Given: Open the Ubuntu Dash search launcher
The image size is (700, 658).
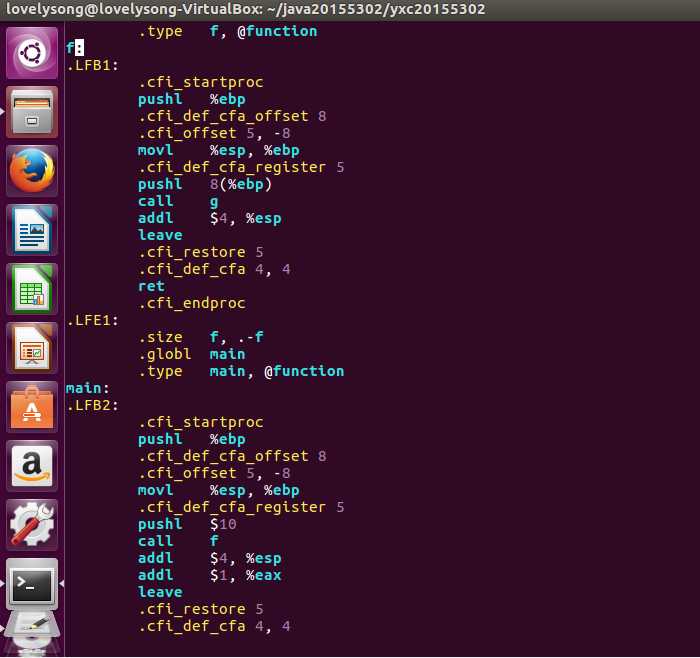Looking at the screenshot, I should point(32,53).
